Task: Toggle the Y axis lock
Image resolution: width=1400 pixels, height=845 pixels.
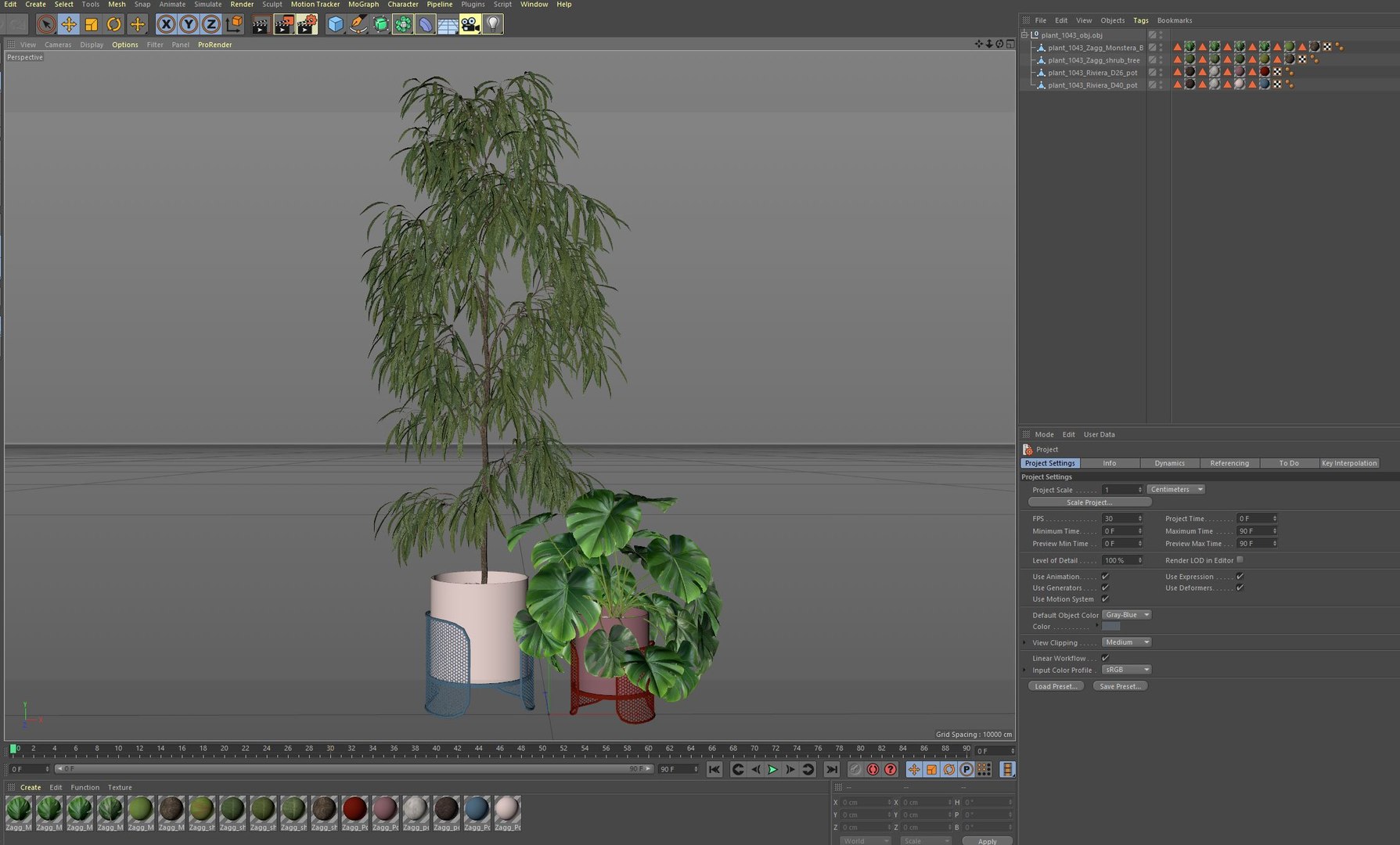Action: [x=189, y=24]
